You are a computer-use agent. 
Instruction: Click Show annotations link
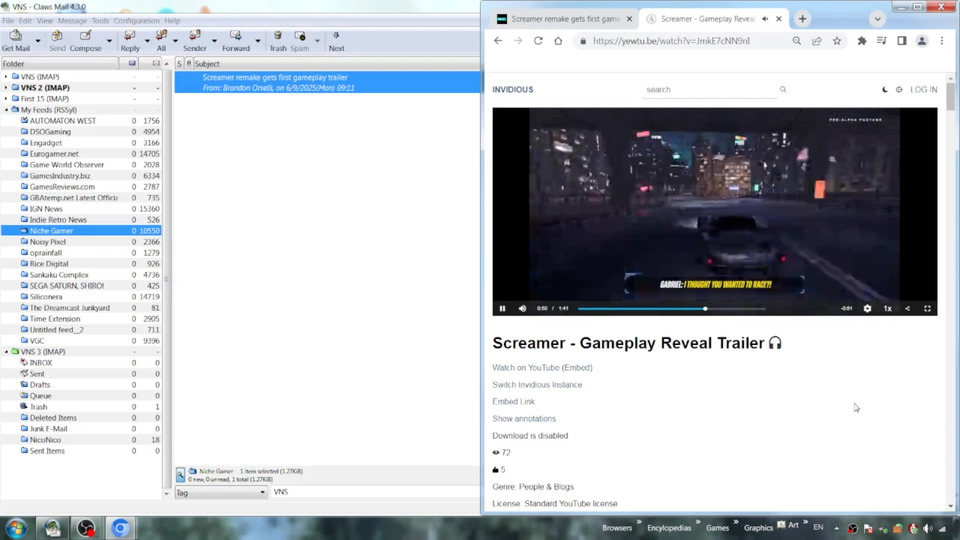coord(524,419)
